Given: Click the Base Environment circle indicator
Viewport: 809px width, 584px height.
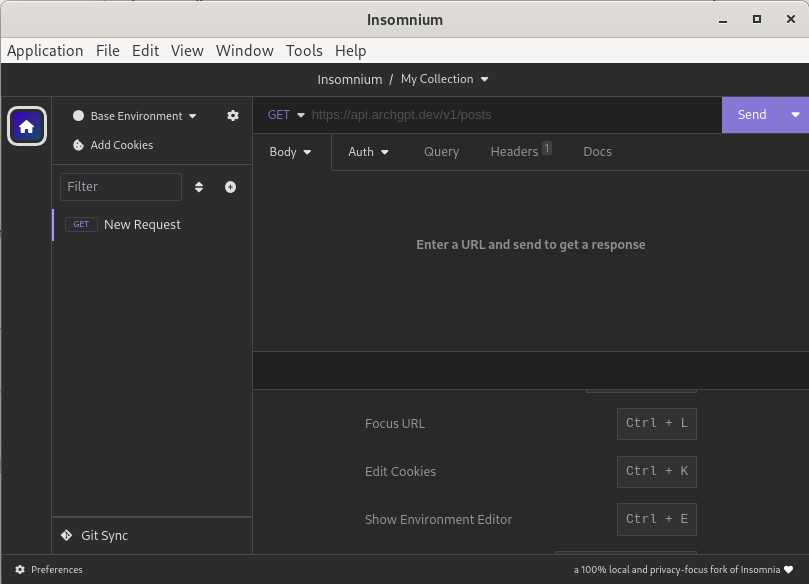Looking at the screenshot, I should point(78,116).
